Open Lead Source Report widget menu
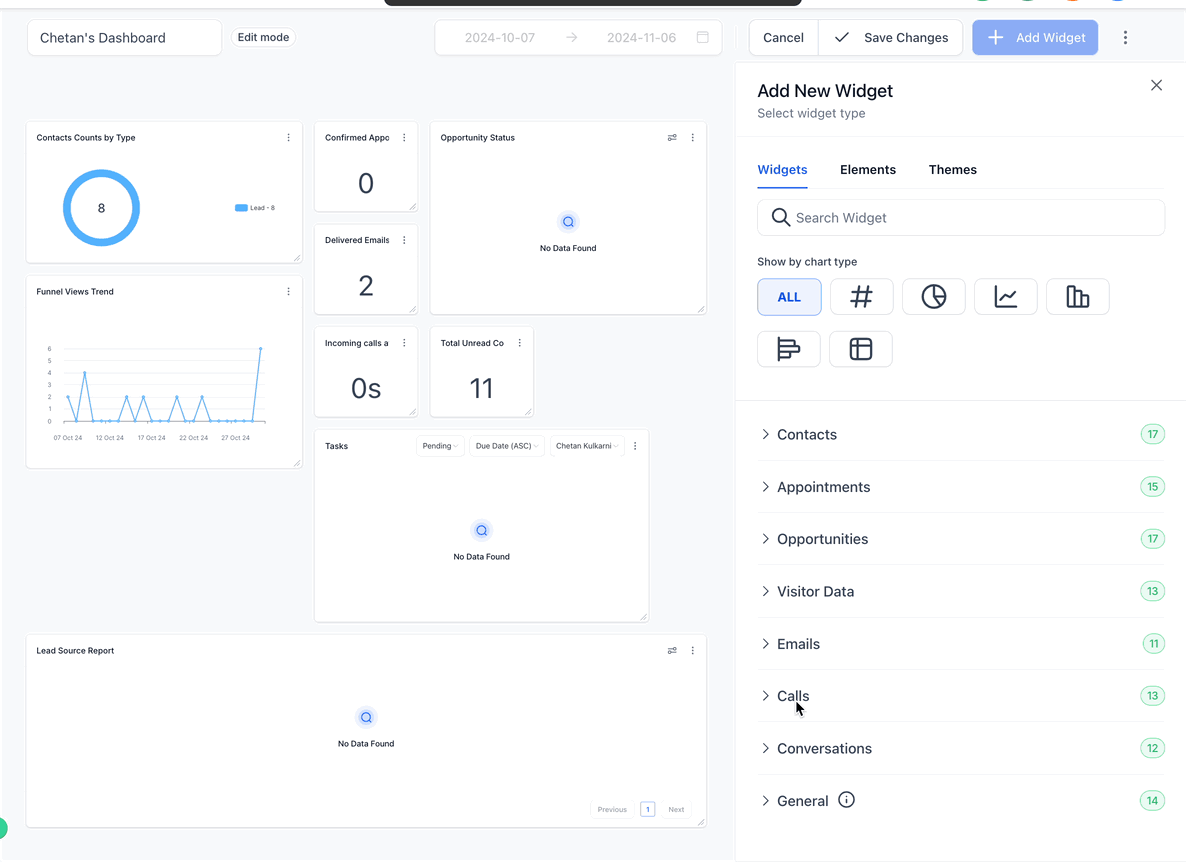Viewport: 1186px width, 862px height. 692,650
